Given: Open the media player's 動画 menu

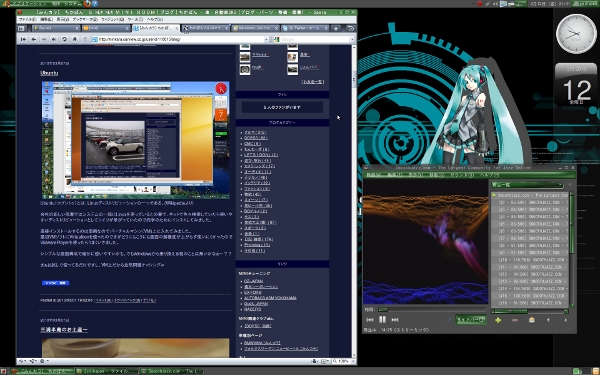Looking at the screenshot, I should (374, 175).
